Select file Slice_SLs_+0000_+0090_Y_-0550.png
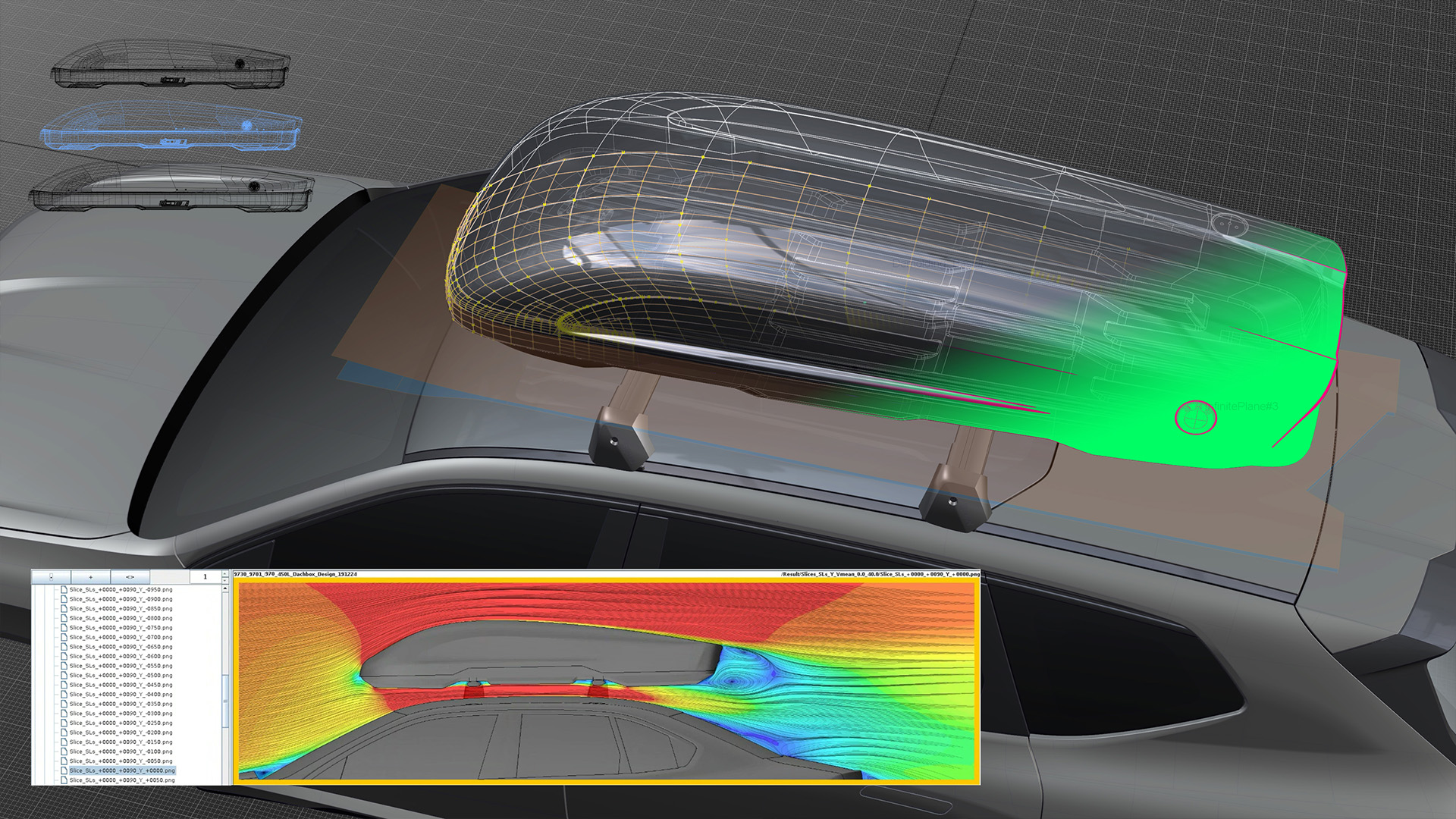 [x=121, y=666]
